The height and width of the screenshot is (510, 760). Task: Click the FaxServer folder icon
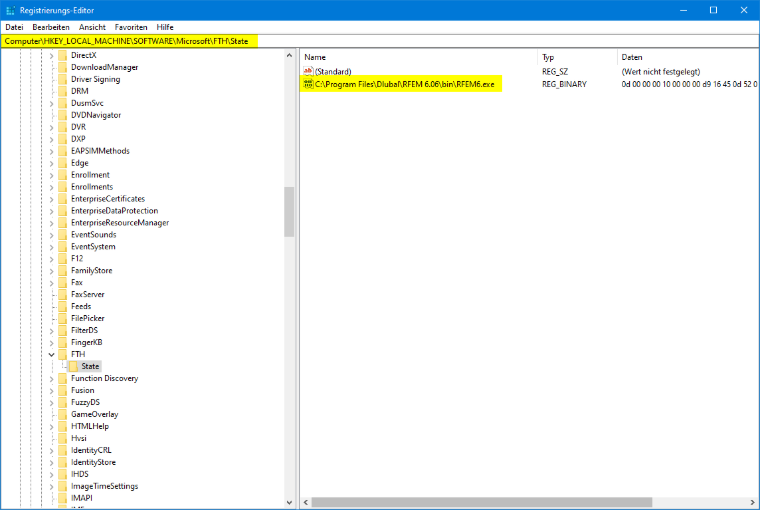[x=63, y=294]
